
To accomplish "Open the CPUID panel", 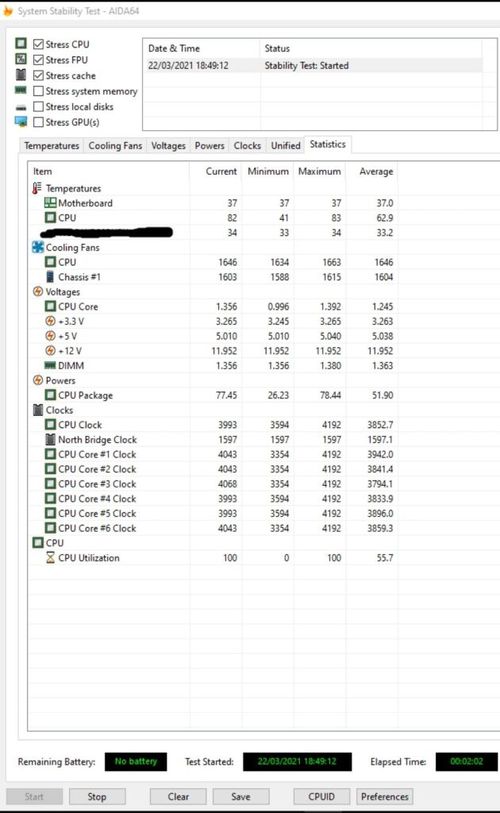I will point(322,796).
